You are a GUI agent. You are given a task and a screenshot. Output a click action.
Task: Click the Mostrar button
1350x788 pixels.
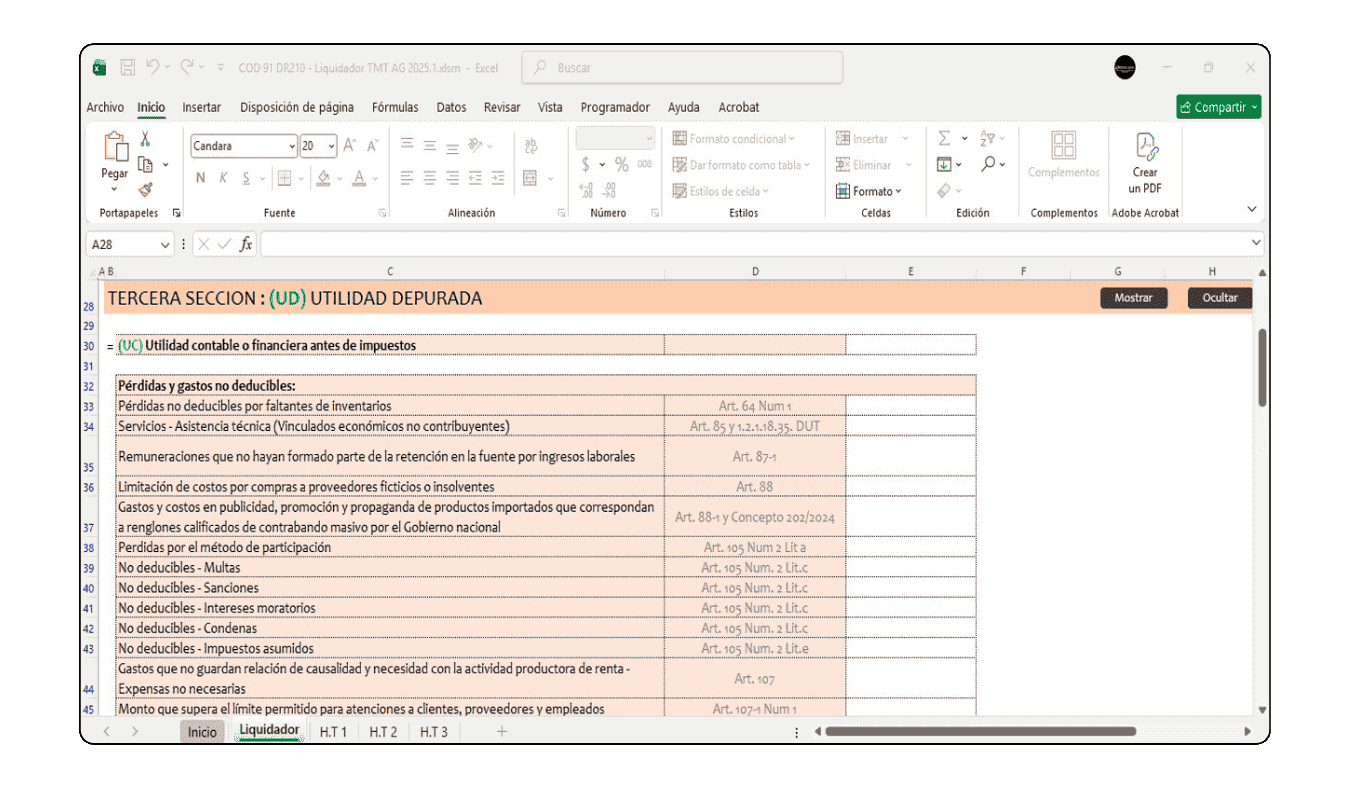(1133, 297)
